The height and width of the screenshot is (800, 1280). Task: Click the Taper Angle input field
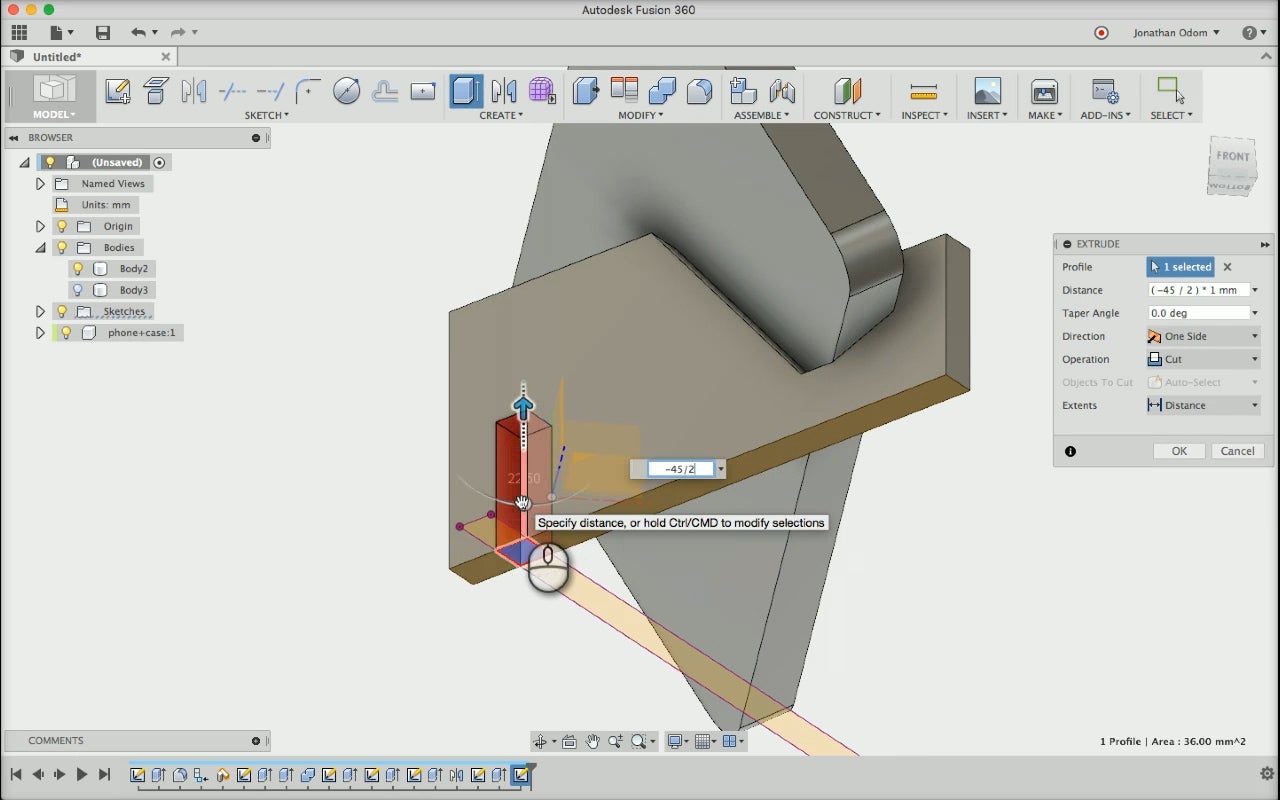1198,313
